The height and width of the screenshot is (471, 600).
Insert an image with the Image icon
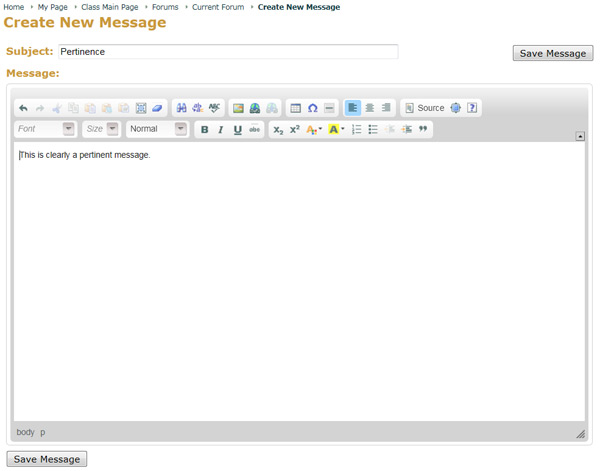click(238, 108)
